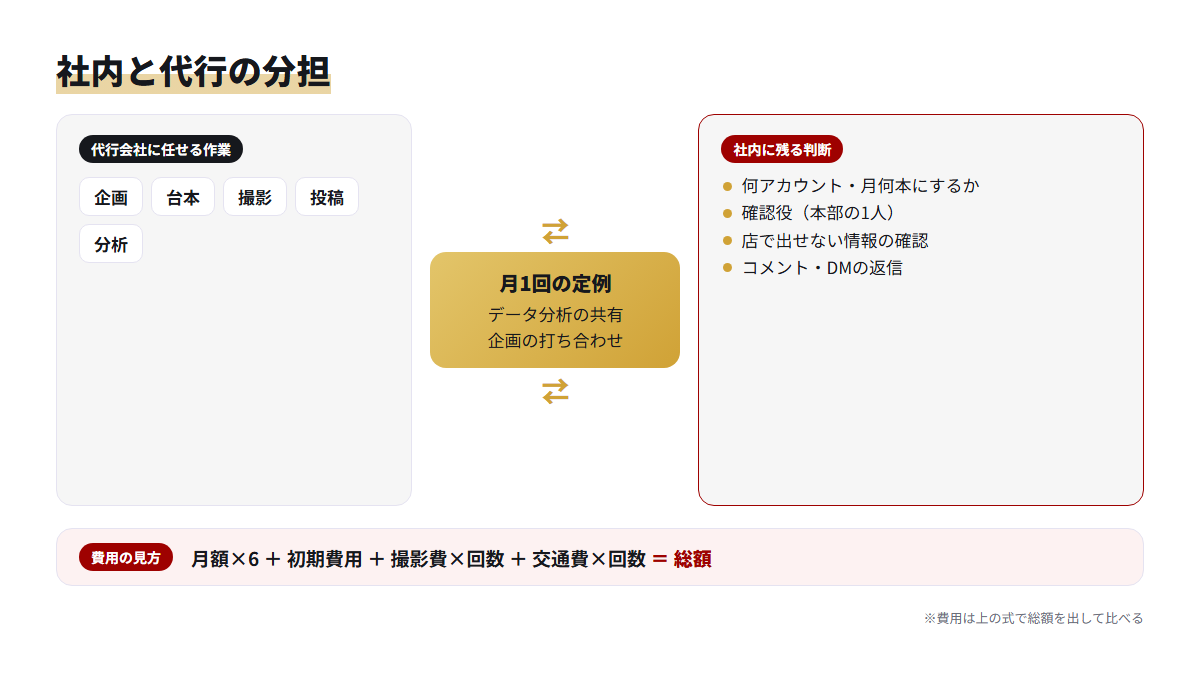Screen dimensions: 1200x675
Task: Click bullet dot beside コメント・DMの返信
Action: tap(728, 268)
